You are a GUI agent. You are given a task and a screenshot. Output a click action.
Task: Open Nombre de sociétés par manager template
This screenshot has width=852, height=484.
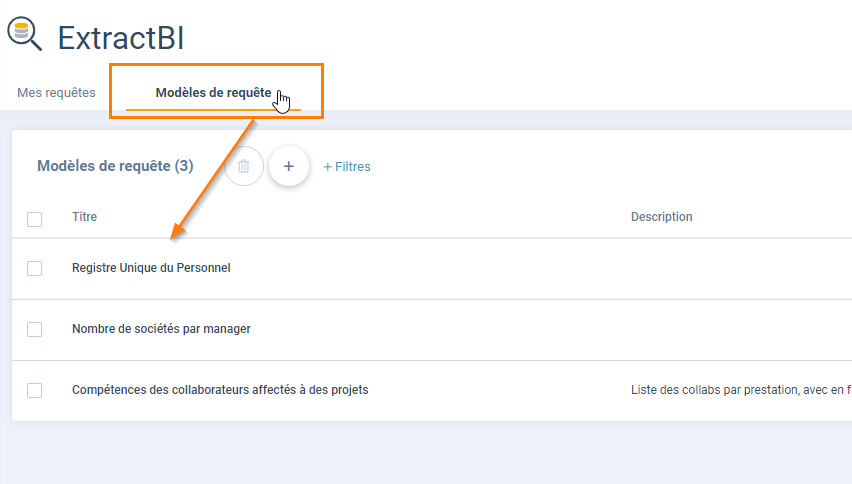[161, 329]
